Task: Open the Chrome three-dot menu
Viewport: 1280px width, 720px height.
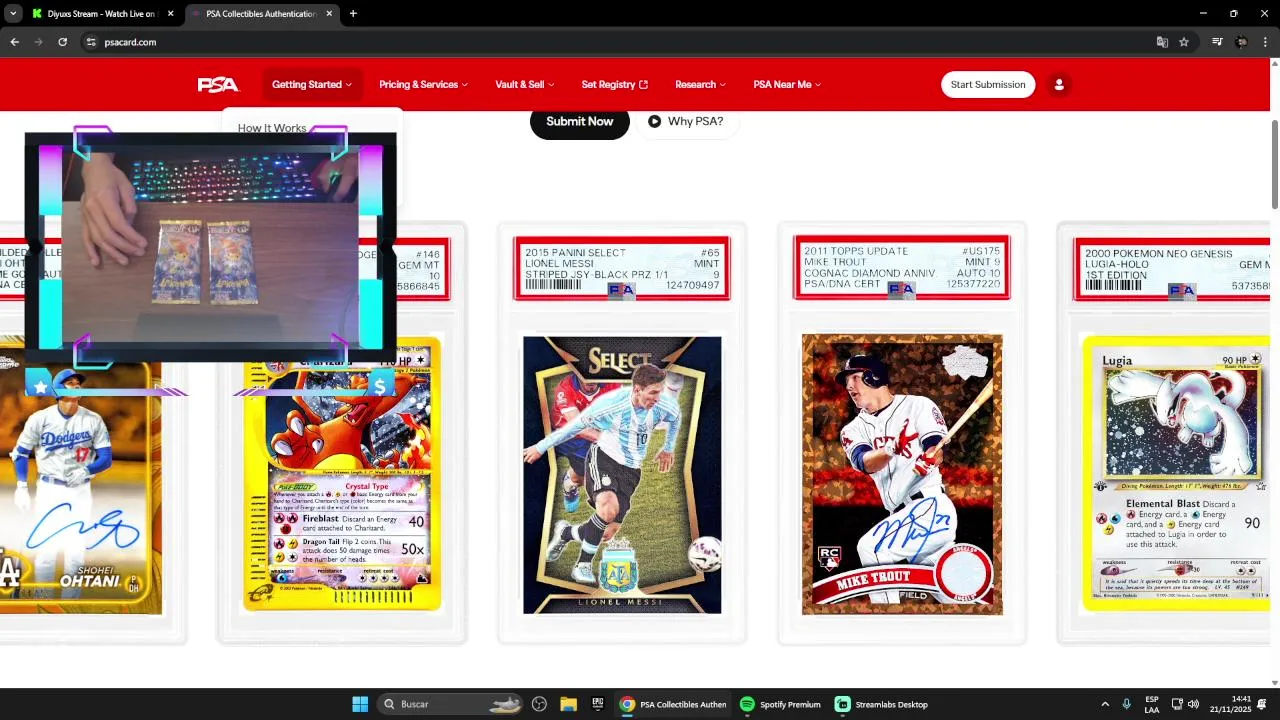Action: point(1266,42)
